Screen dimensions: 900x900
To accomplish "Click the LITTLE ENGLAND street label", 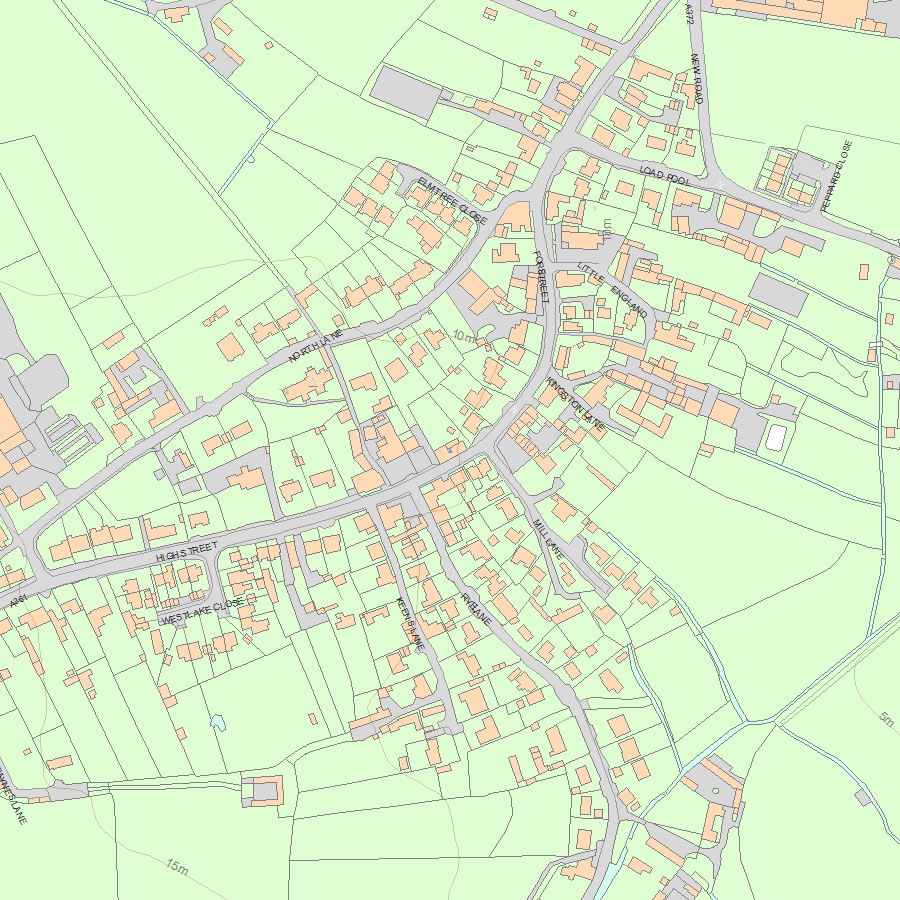I will pyautogui.click(x=612, y=290).
